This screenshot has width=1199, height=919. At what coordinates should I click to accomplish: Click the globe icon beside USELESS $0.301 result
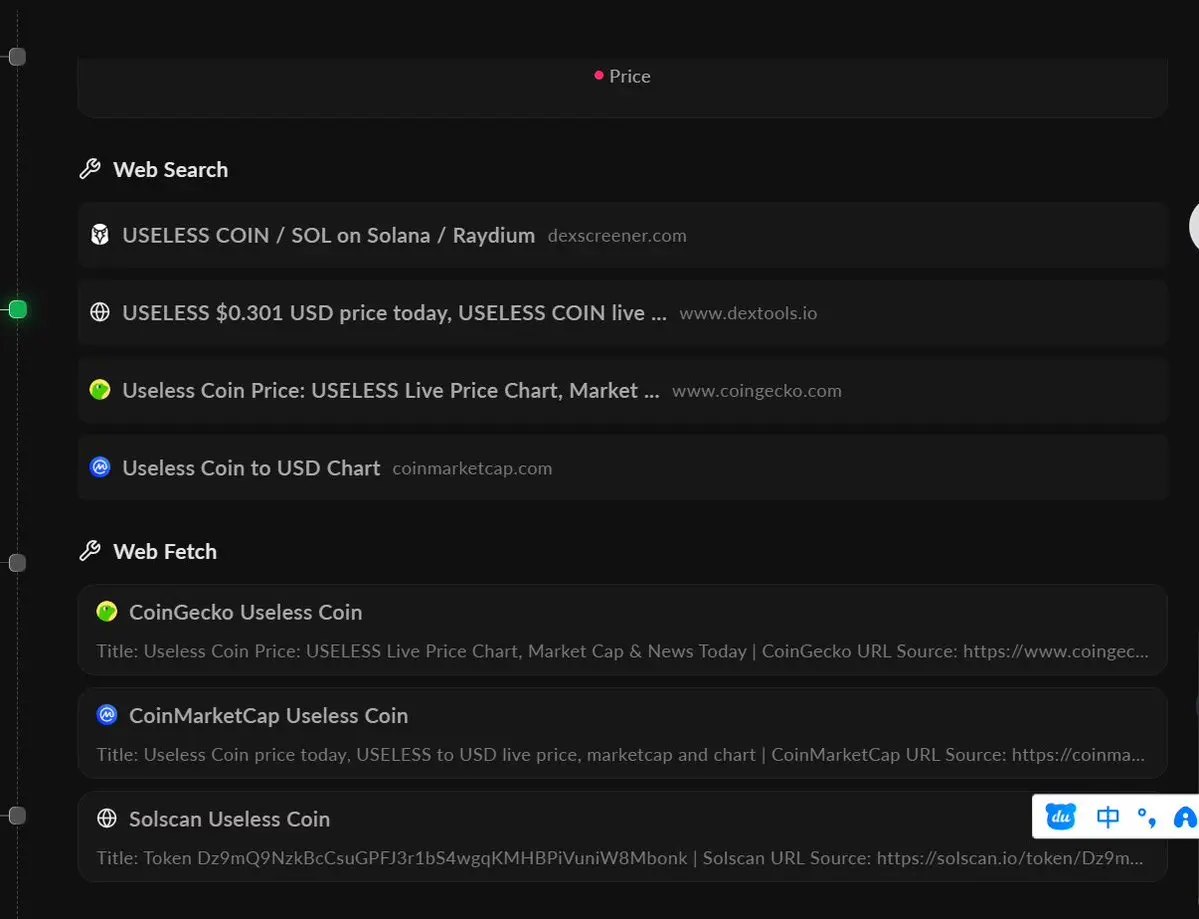pos(100,312)
